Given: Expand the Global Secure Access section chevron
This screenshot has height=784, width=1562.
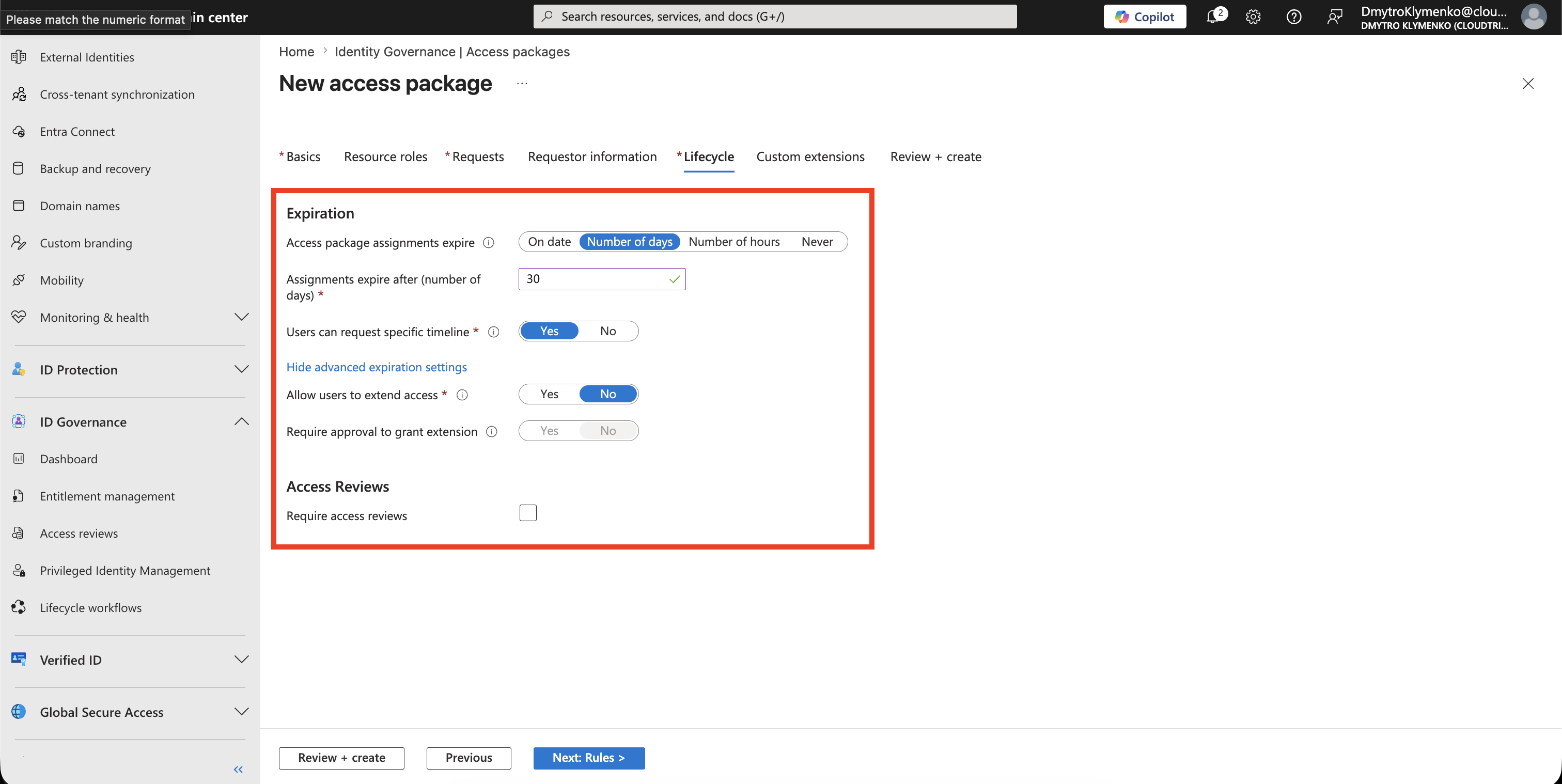Looking at the screenshot, I should 241,712.
